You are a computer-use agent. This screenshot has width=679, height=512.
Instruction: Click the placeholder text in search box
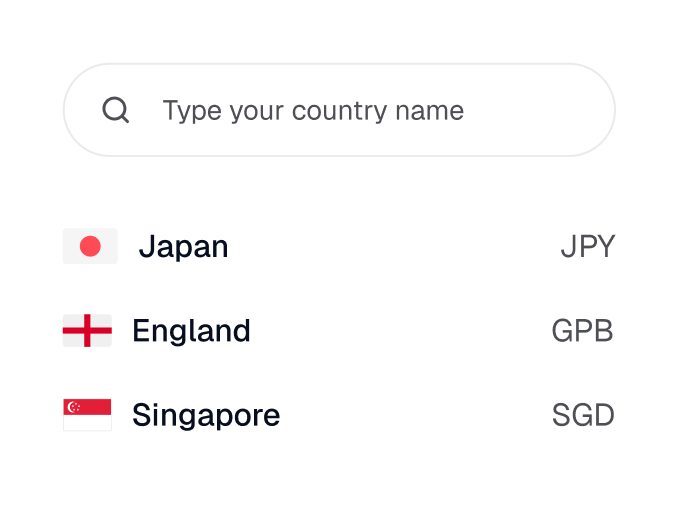(x=313, y=110)
